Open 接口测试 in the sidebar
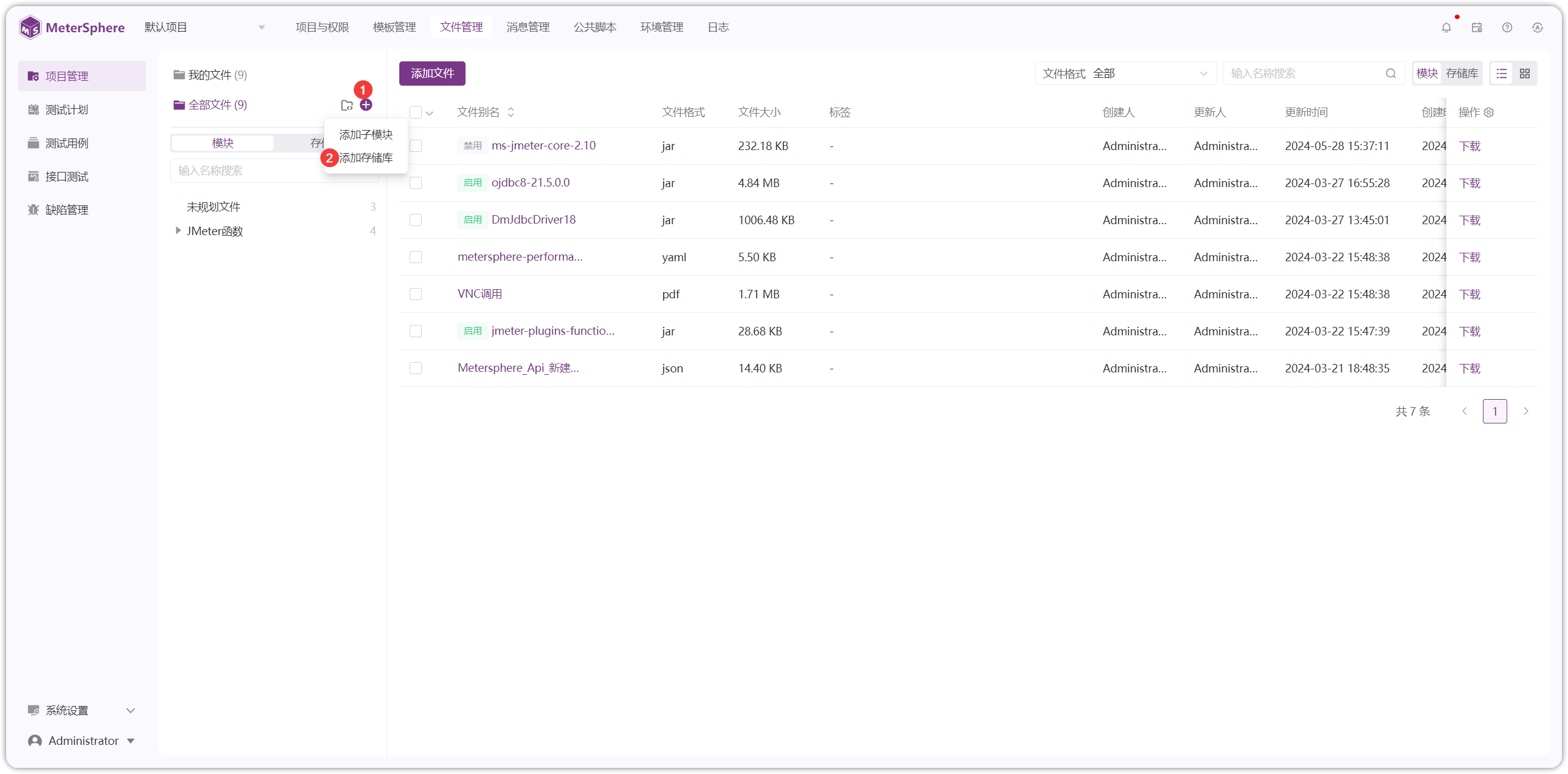Viewport: 1568px width, 774px height. 82,176
